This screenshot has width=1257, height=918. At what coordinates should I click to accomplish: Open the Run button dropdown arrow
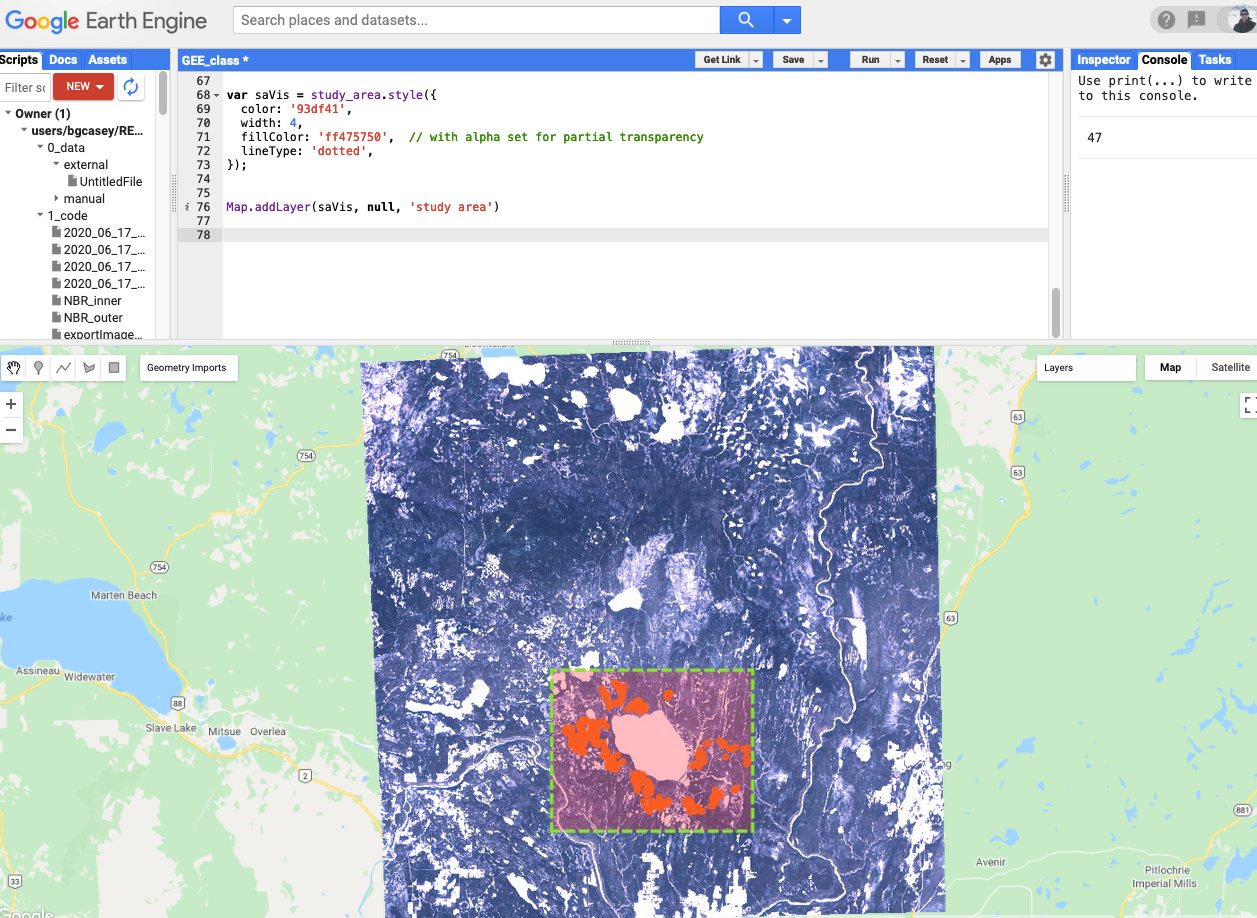click(x=898, y=60)
